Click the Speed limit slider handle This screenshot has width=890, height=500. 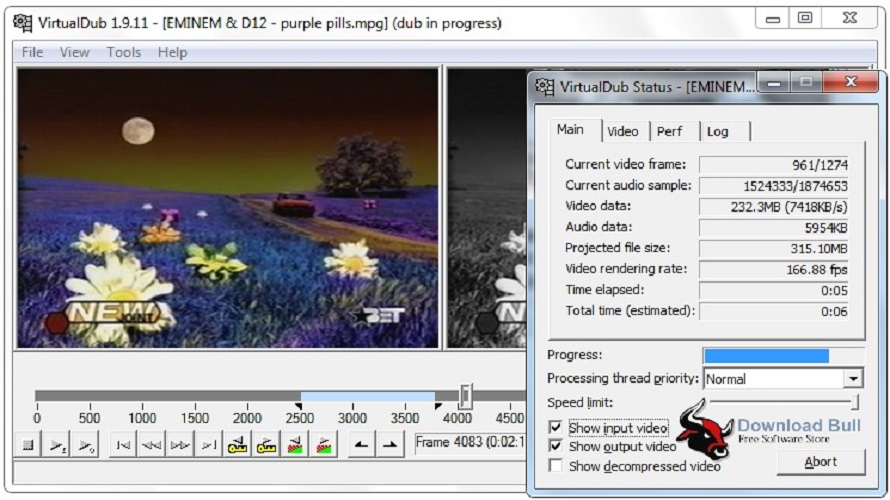coord(855,402)
